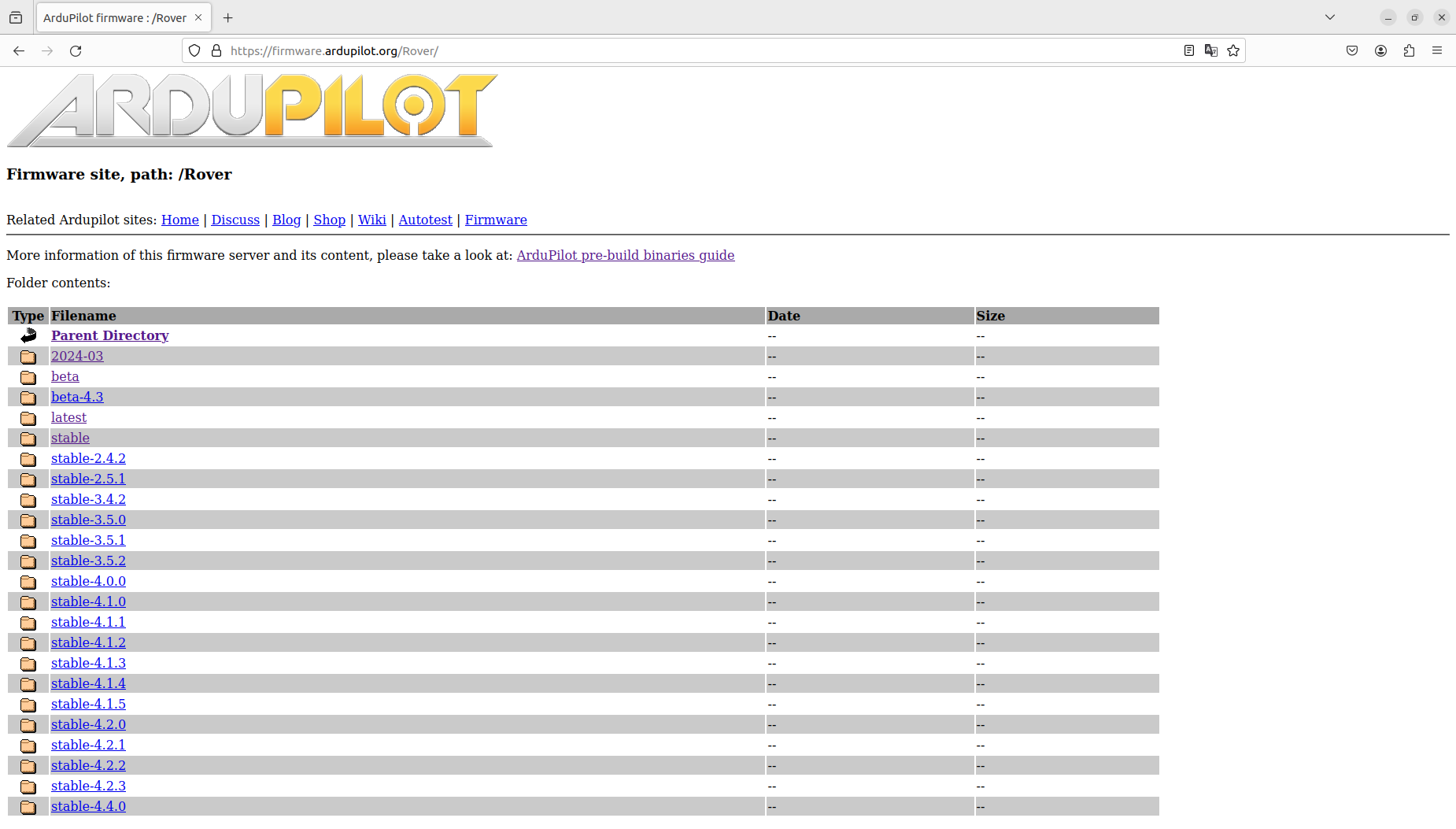
Task: Open the 2024-03 folder link
Action: pyautogui.click(x=77, y=356)
